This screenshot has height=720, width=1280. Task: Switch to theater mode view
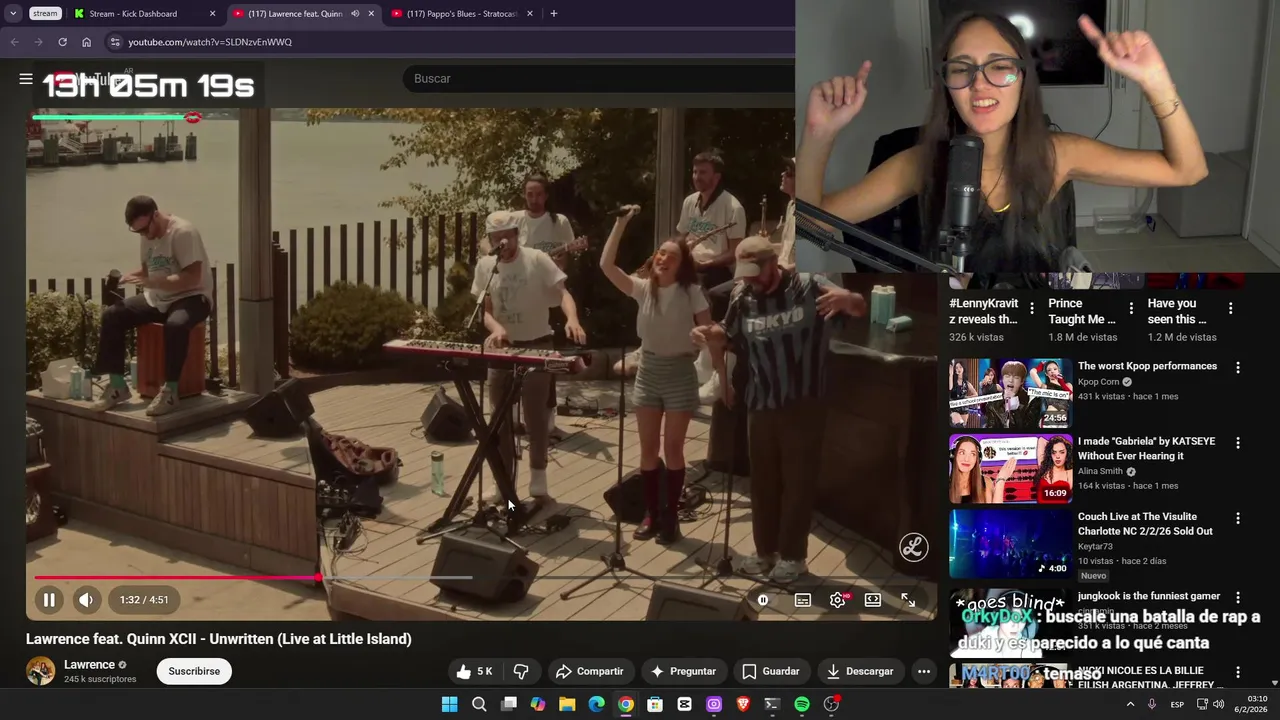(873, 600)
